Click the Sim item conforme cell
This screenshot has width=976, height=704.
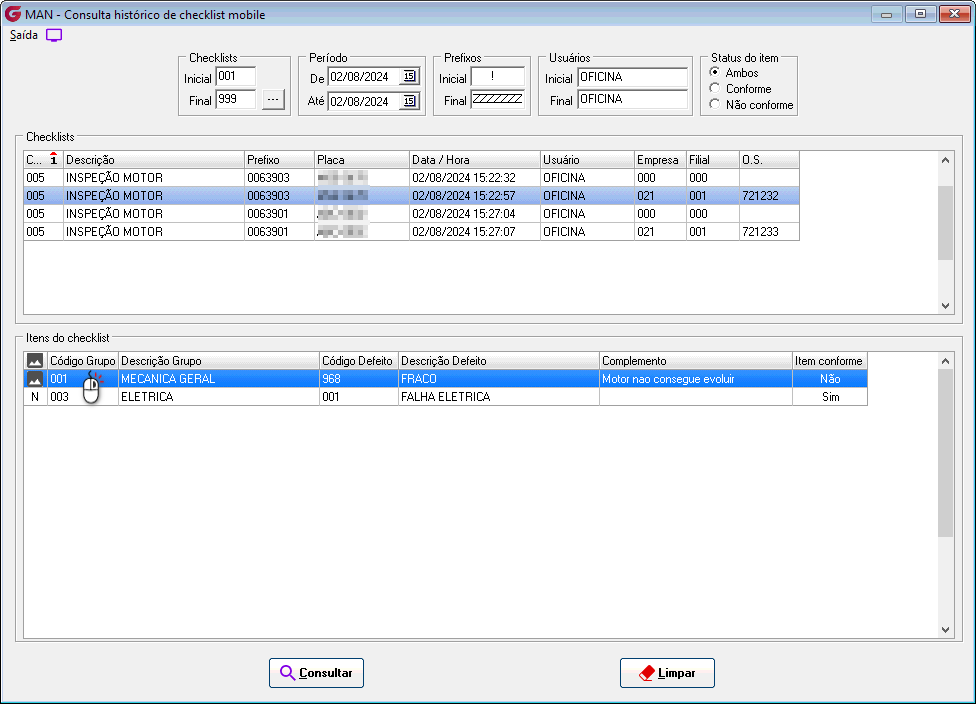pos(830,397)
